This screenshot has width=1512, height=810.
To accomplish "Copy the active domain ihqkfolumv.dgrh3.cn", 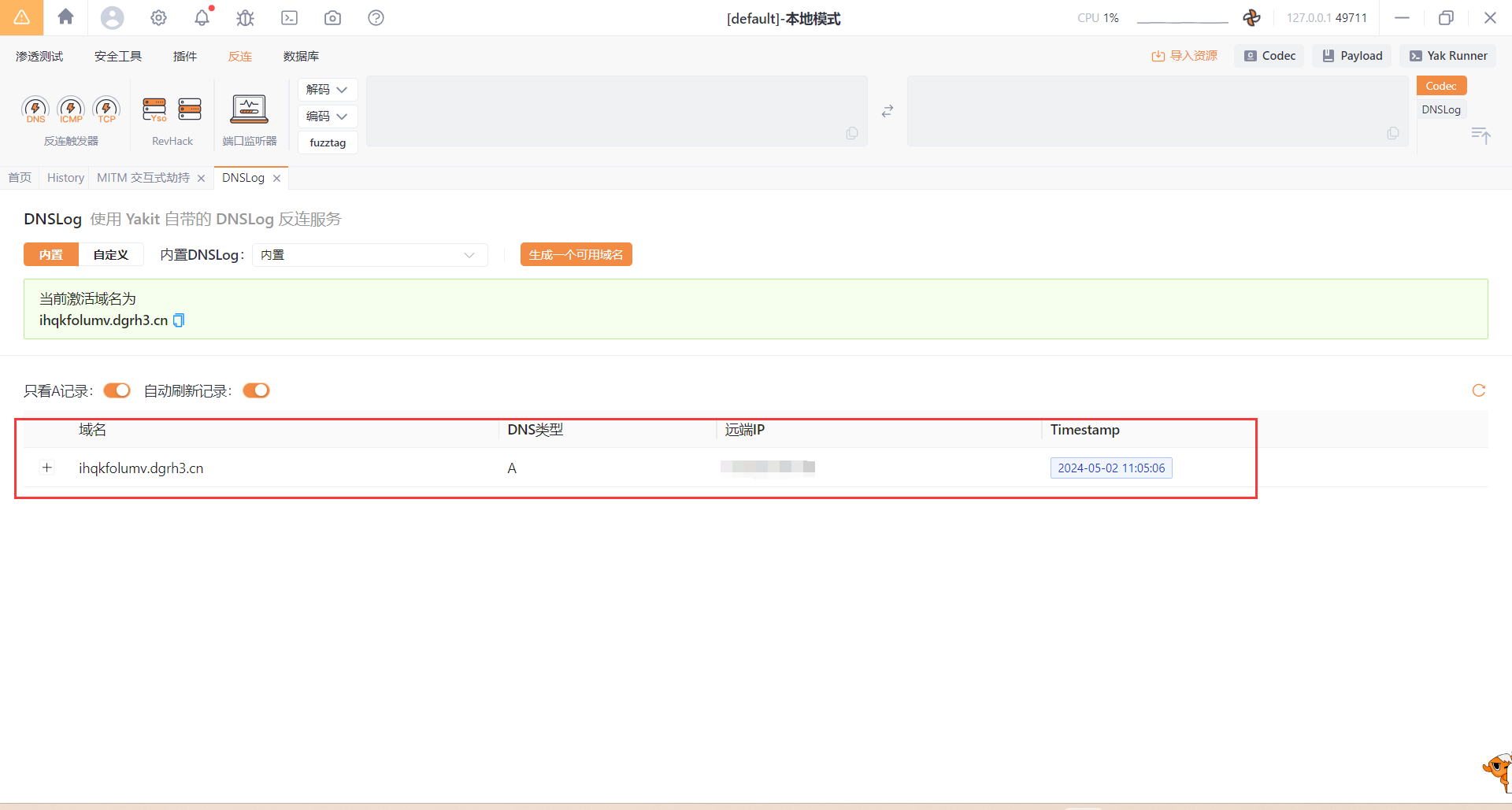I will (179, 320).
